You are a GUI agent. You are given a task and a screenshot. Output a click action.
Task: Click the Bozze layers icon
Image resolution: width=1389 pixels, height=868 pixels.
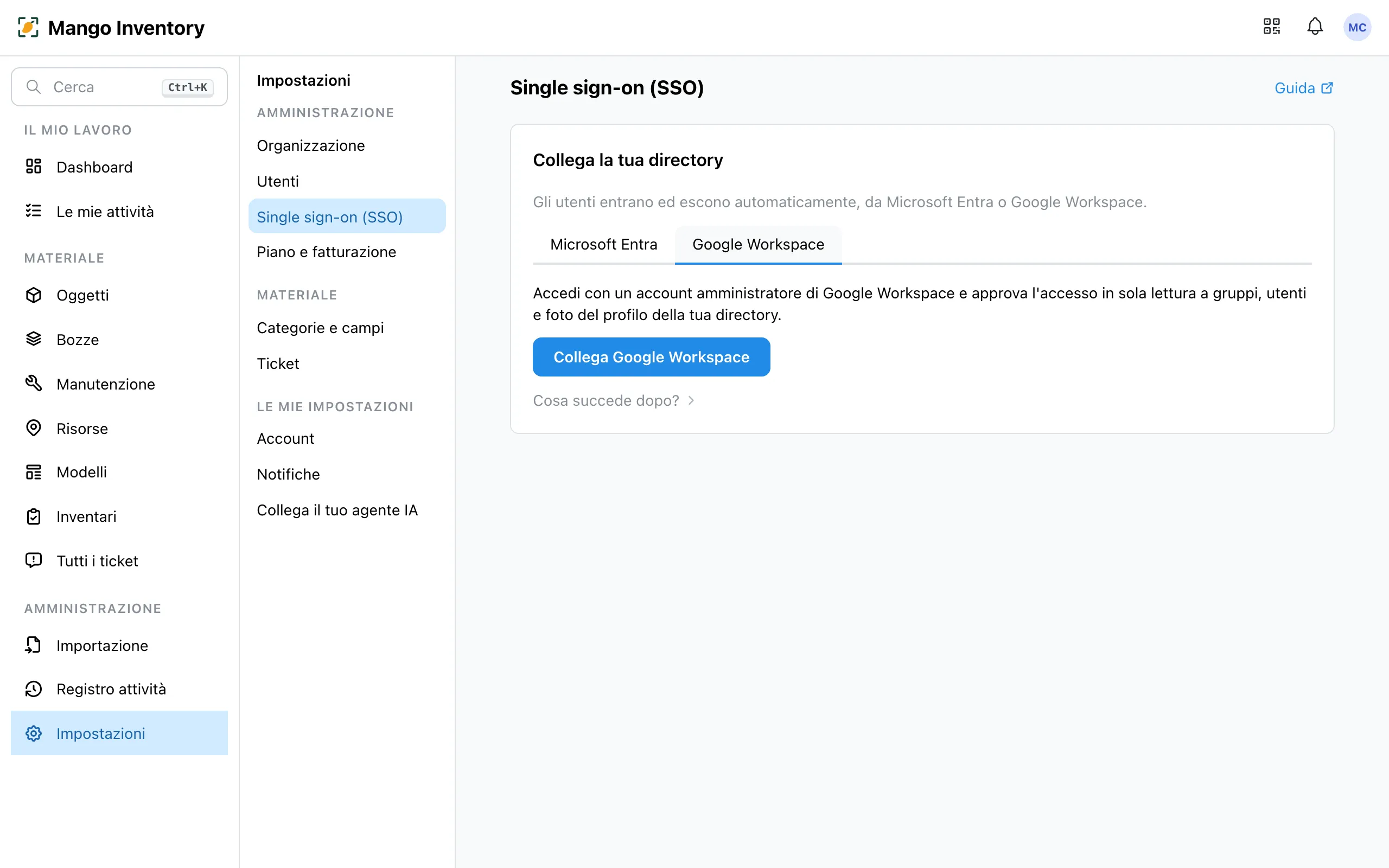(x=34, y=339)
